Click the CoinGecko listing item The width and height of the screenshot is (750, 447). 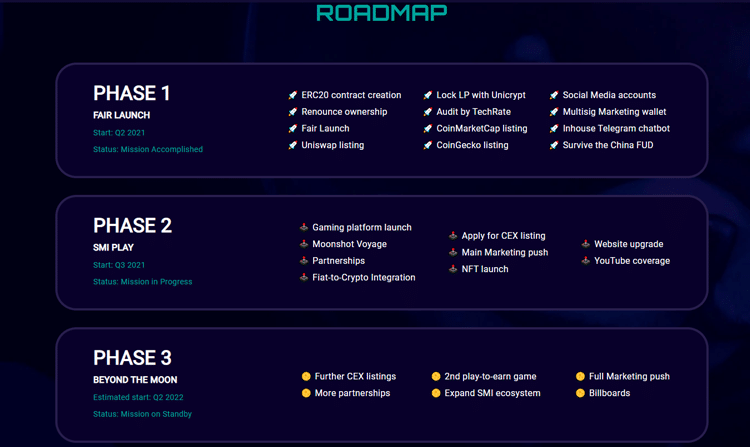(472, 145)
